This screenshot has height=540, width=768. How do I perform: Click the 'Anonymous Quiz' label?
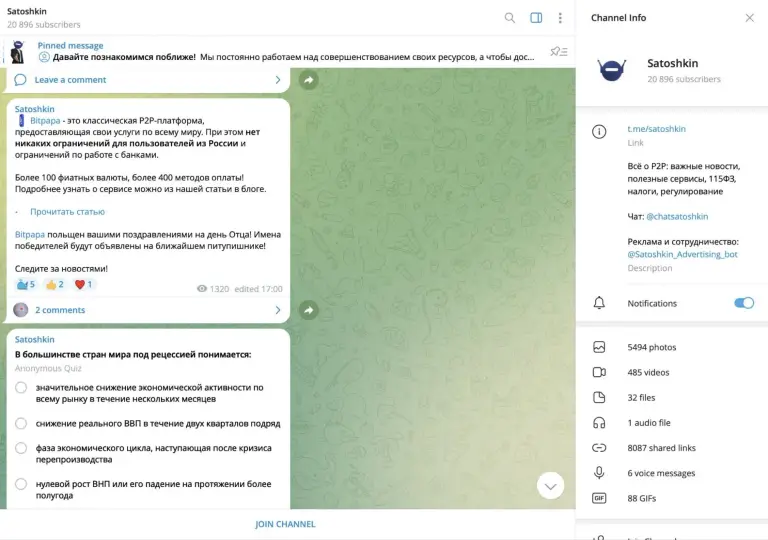pyautogui.click(x=48, y=368)
